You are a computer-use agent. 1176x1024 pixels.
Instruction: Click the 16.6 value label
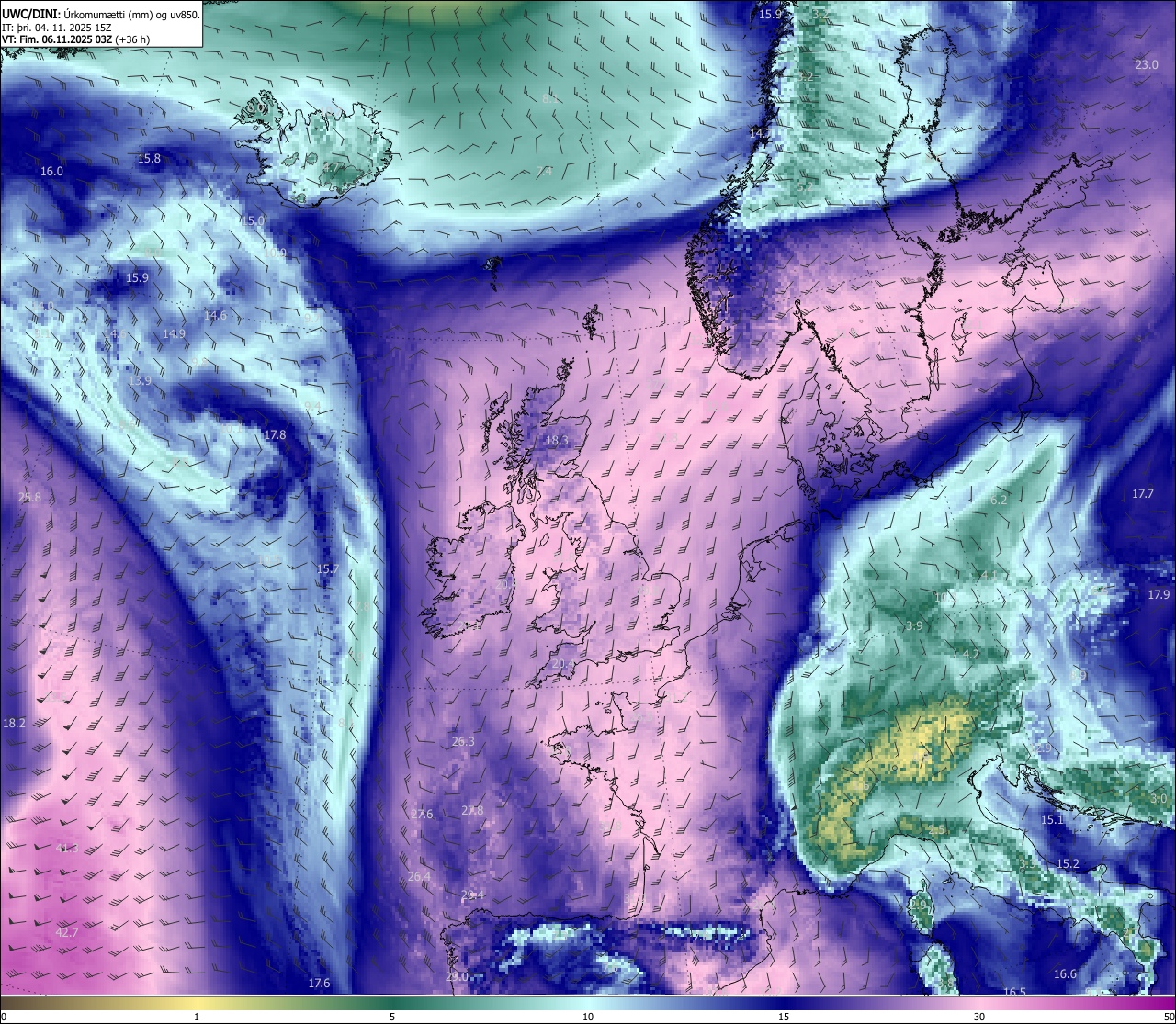[1065, 974]
